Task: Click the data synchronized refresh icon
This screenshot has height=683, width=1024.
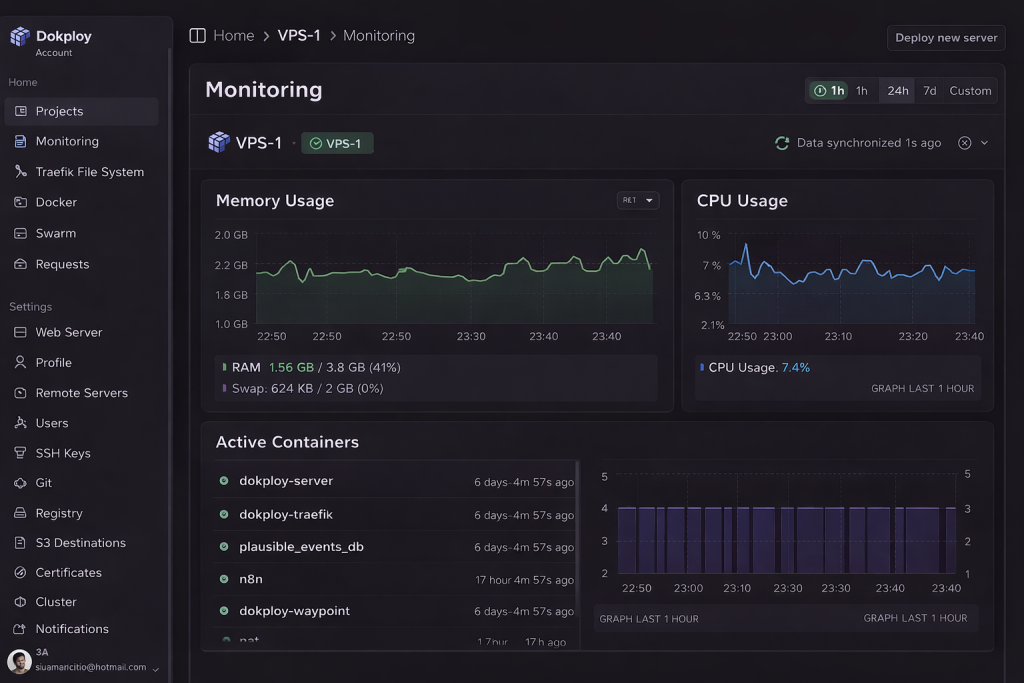Action: tap(782, 143)
